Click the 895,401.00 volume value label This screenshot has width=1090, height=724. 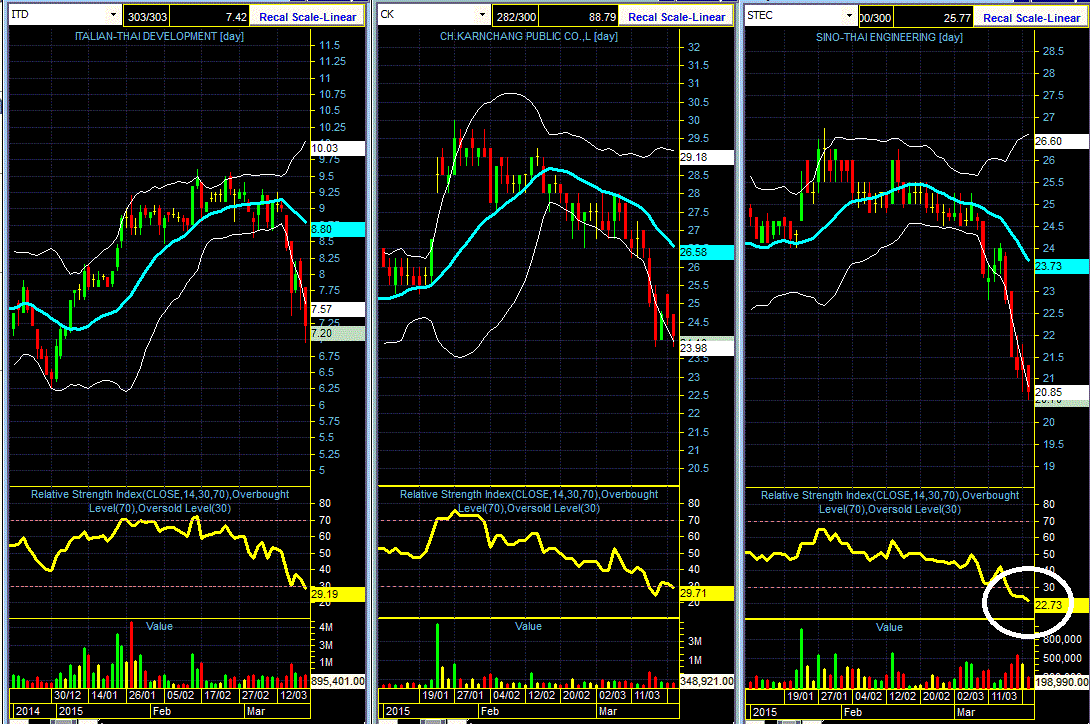coord(338,681)
